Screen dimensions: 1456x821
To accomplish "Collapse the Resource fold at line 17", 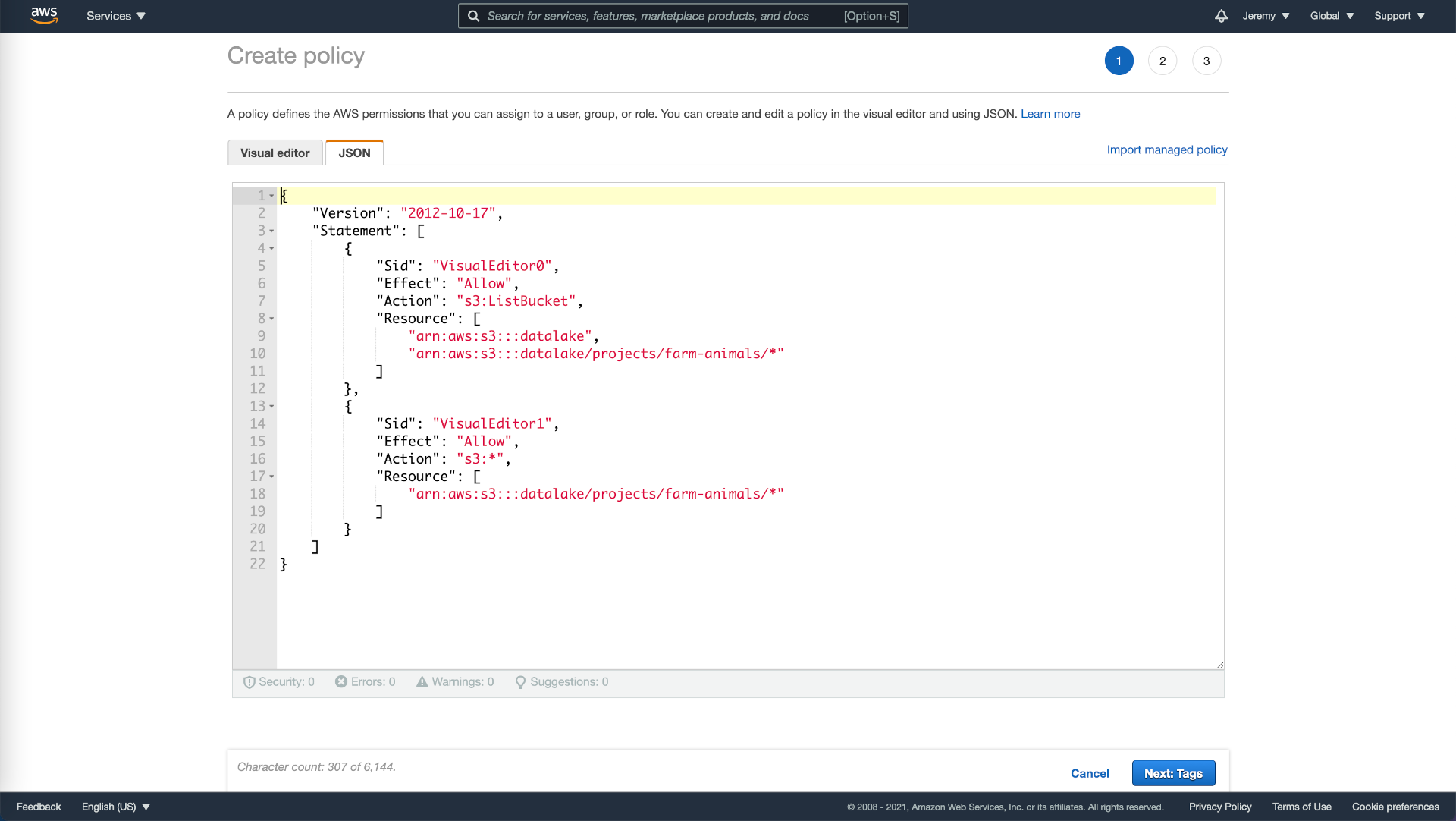I will 271,477.
